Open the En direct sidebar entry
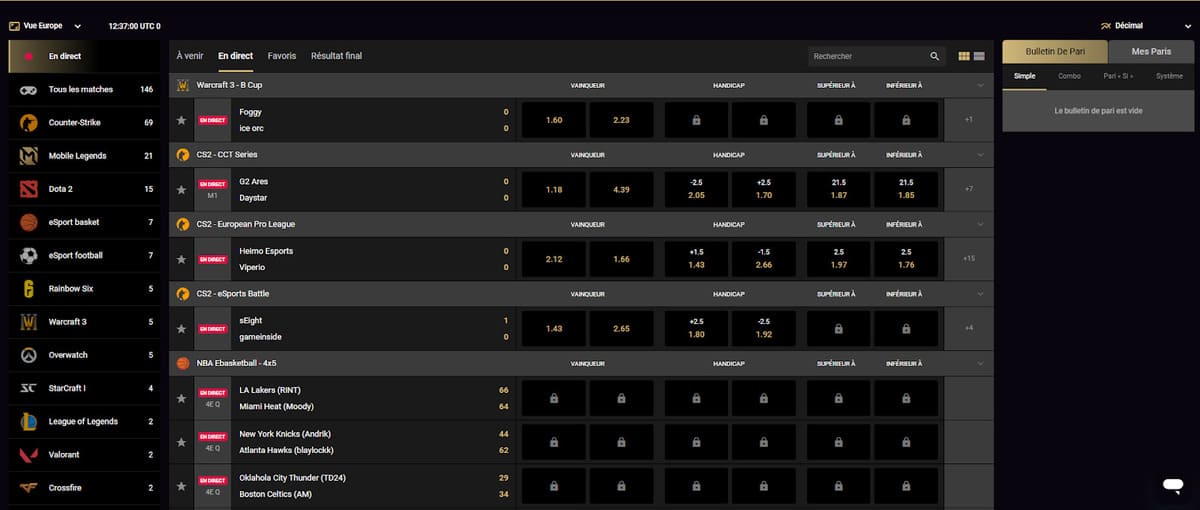This screenshot has width=1200, height=510. pos(84,56)
